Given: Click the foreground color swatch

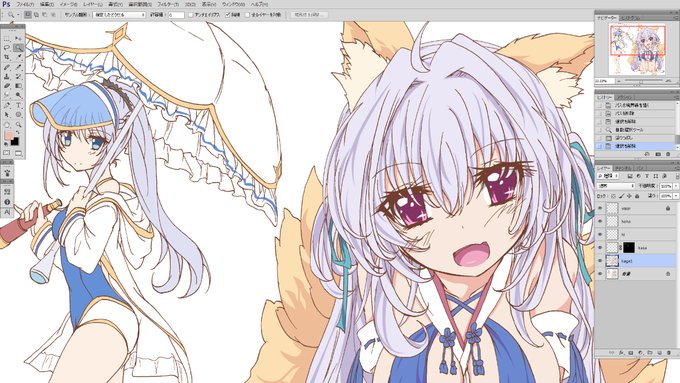Looking at the screenshot, I should pos(9,136).
